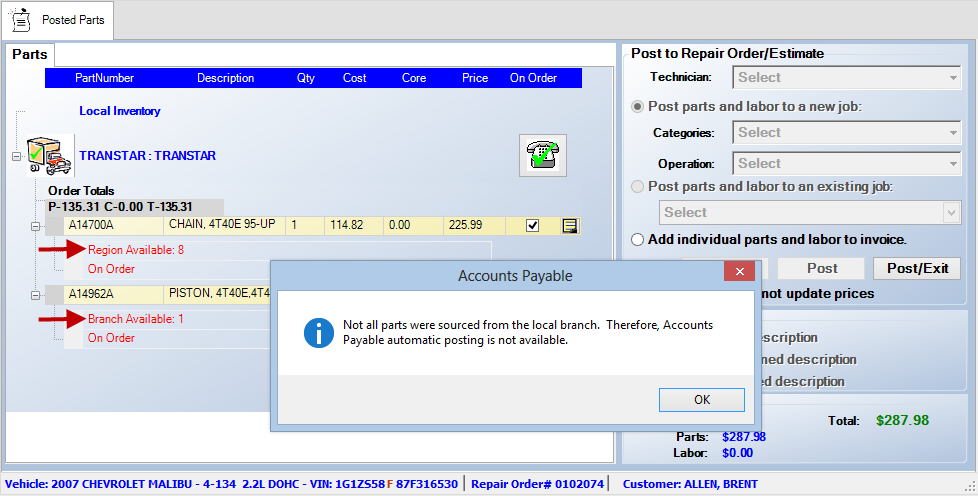Toggle the On Order checkbox for A14700A
The width and height of the screenshot is (978, 496).
533,226
